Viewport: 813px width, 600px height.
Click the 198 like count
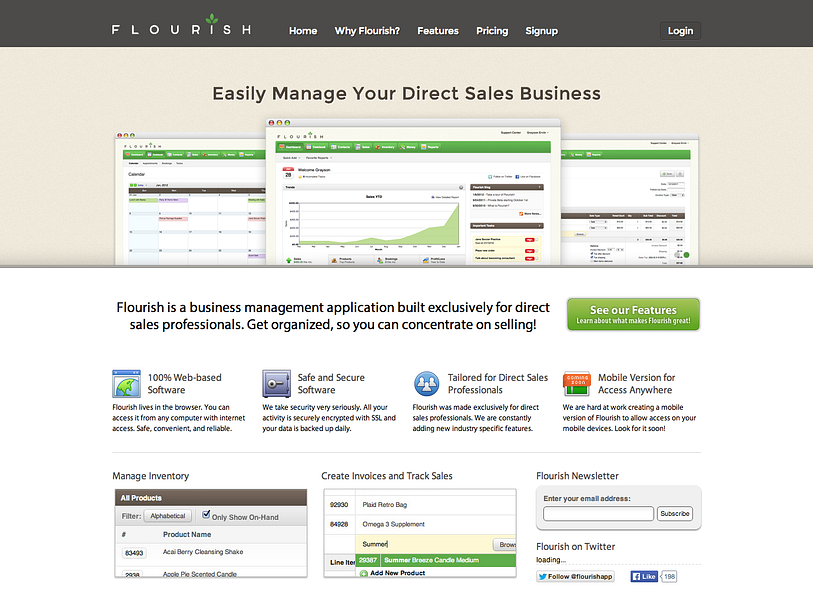[669, 576]
